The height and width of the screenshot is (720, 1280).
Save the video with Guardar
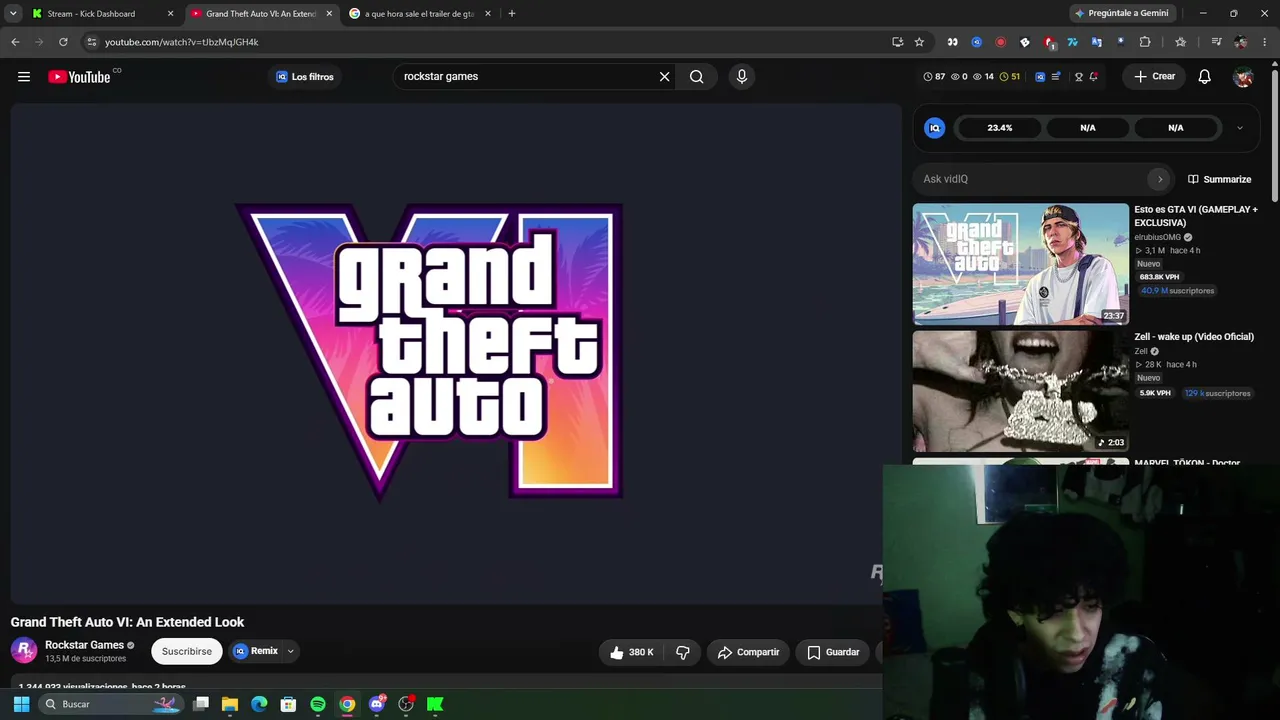click(x=833, y=652)
